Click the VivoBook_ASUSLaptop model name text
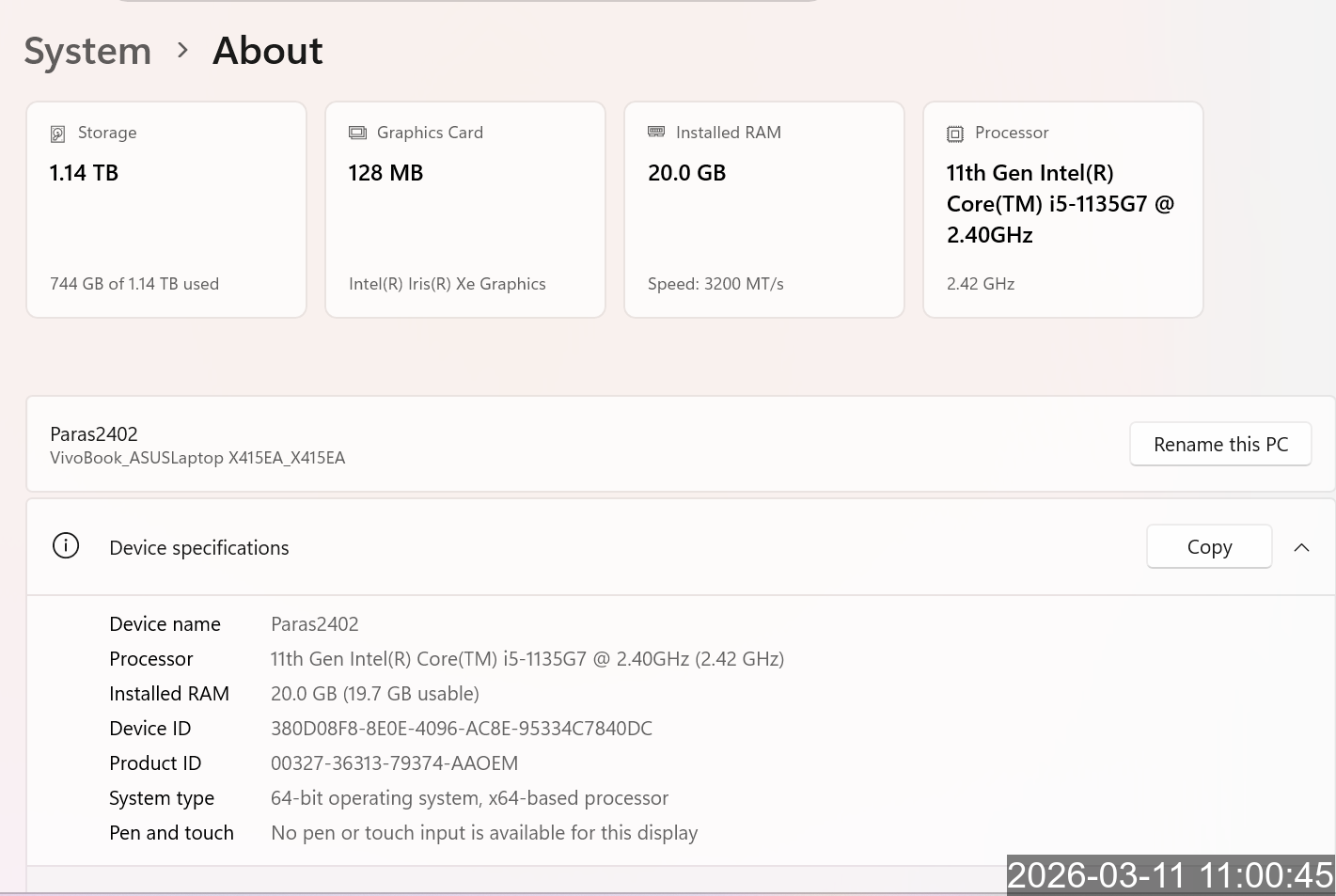 (x=197, y=458)
